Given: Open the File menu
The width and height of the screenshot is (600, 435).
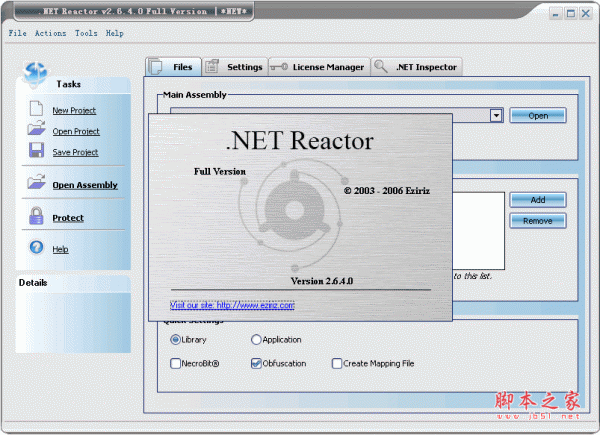Looking at the screenshot, I should click(18, 33).
